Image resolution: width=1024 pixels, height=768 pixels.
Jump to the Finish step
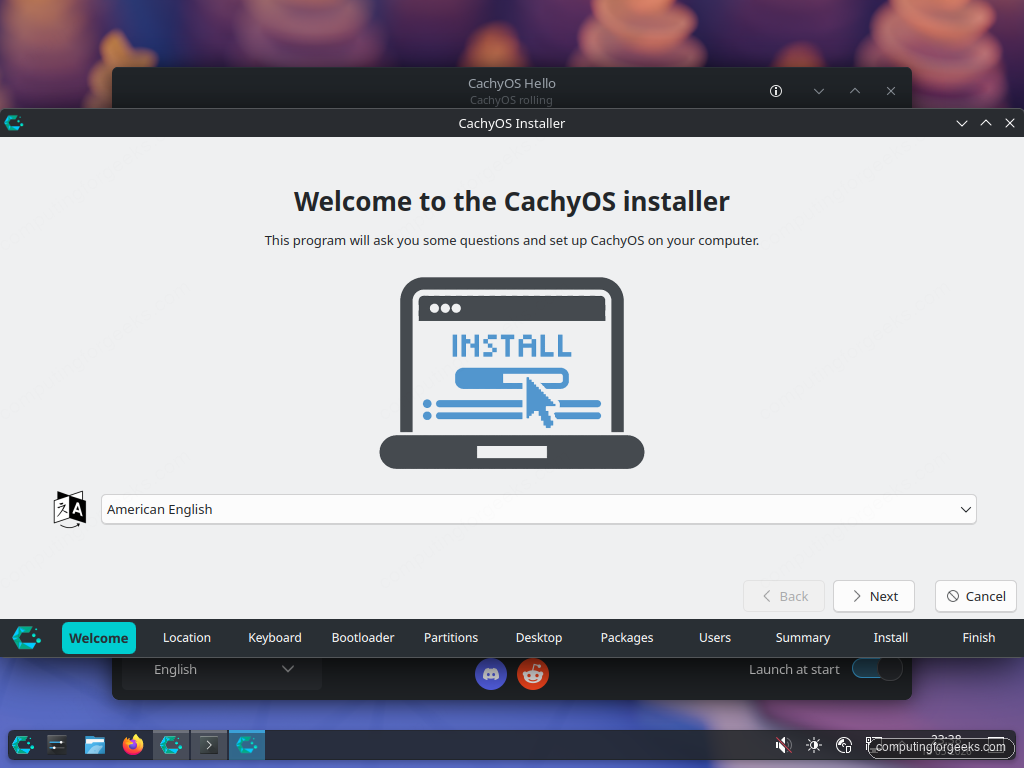click(x=979, y=638)
